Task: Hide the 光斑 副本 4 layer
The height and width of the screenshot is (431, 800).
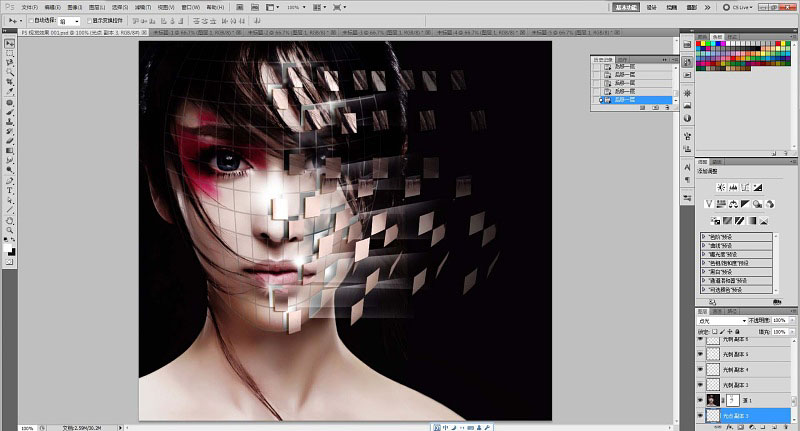Action: pyautogui.click(x=700, y=369)
